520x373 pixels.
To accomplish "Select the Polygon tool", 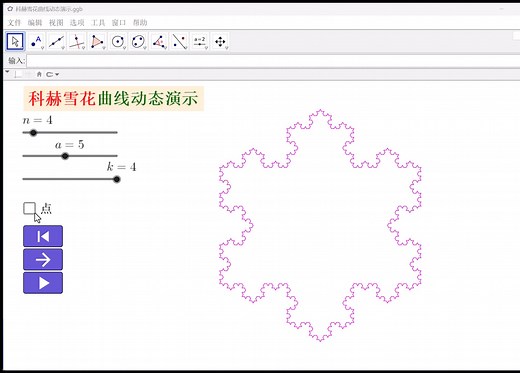I will (97, 42).
